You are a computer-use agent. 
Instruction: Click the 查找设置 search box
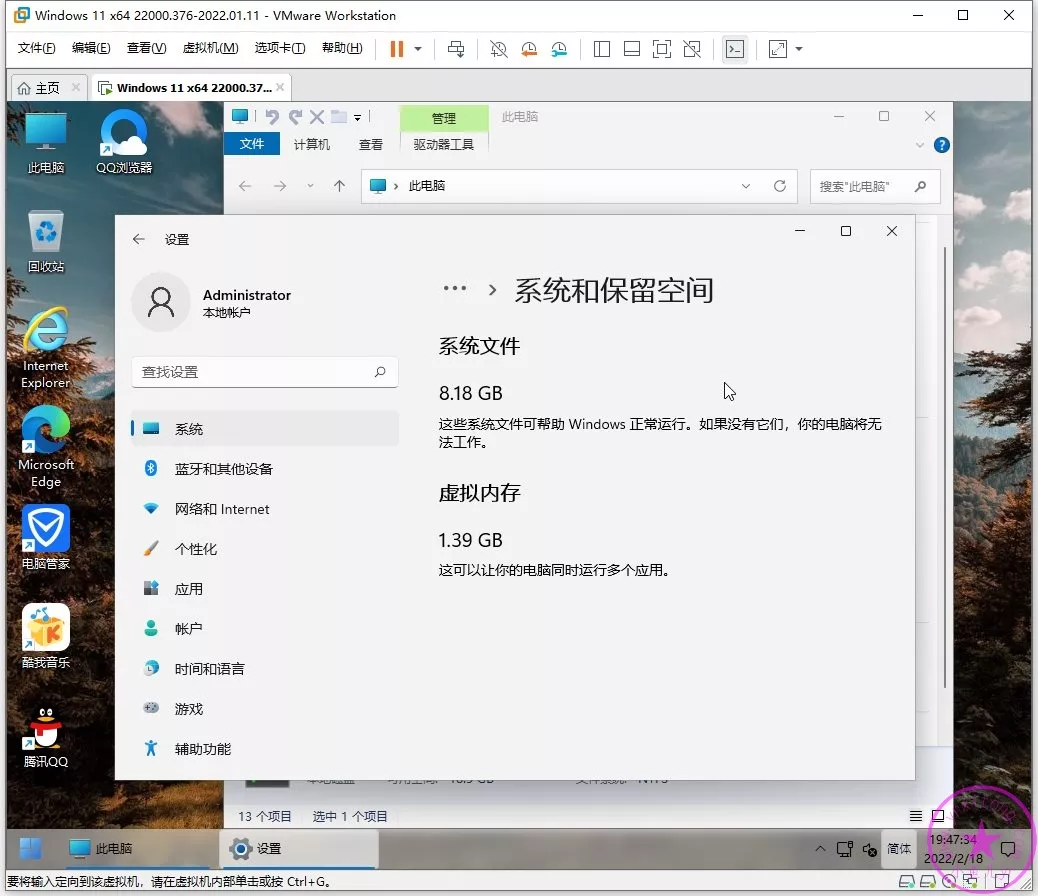pyautogui.click(x=255, y=372)
